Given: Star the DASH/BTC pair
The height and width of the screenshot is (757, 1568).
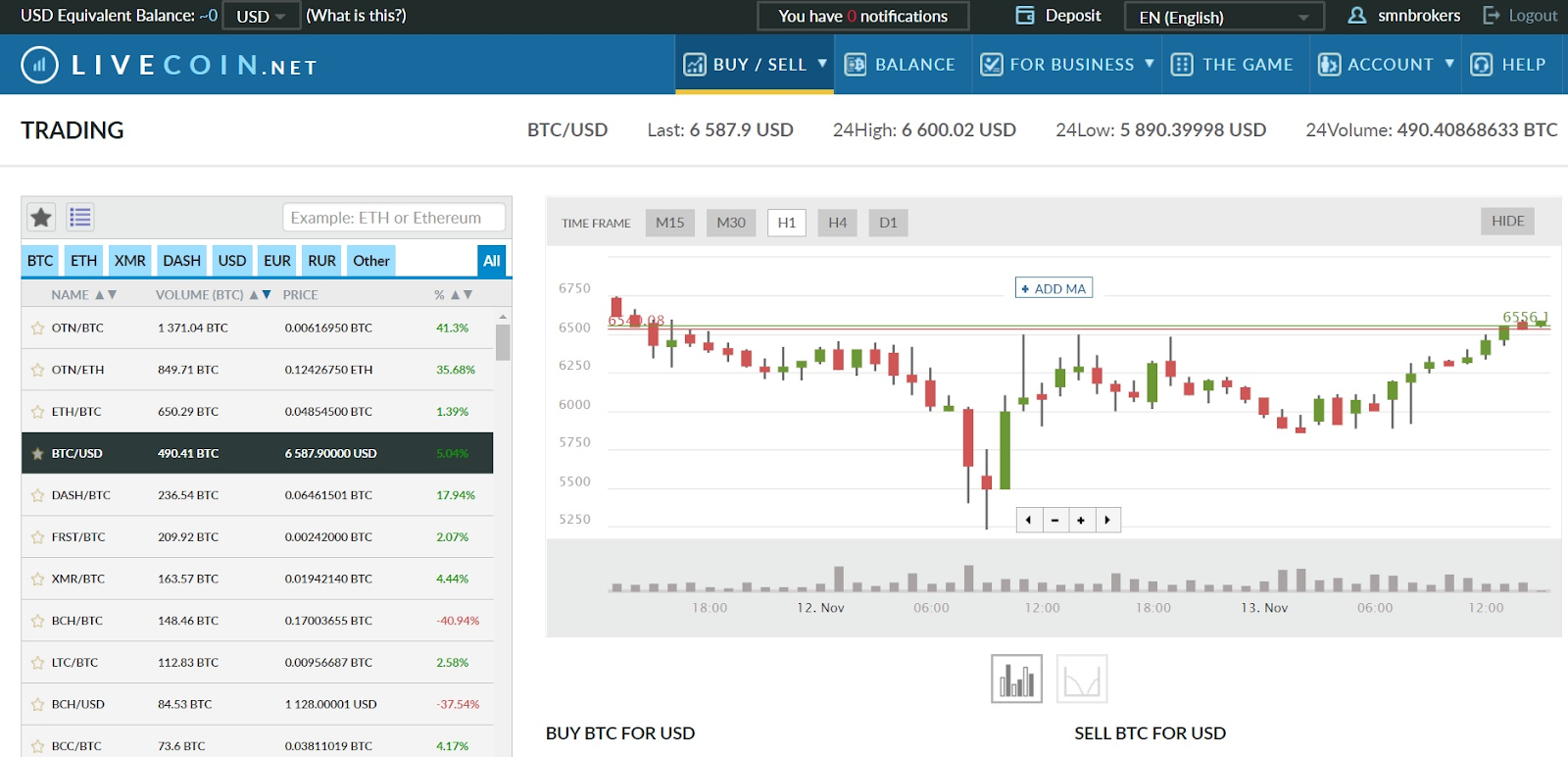Looking at the screenshot, I should 37,496.
